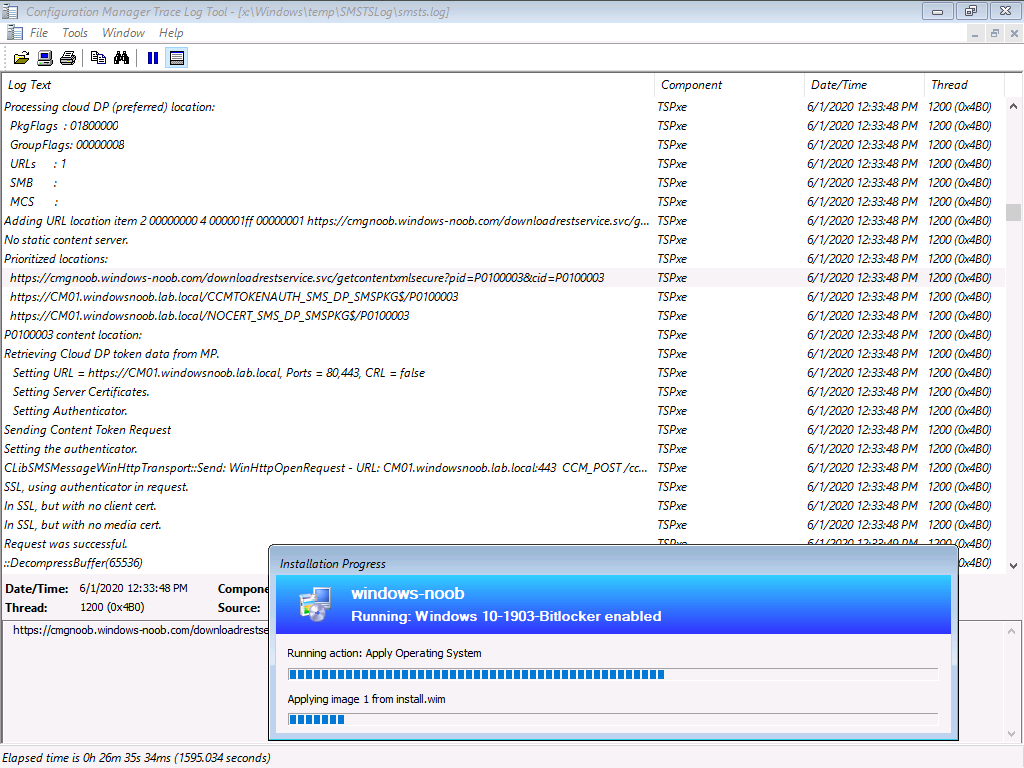
Task: Click the Date/Time value in details pane
Action: 133,588
